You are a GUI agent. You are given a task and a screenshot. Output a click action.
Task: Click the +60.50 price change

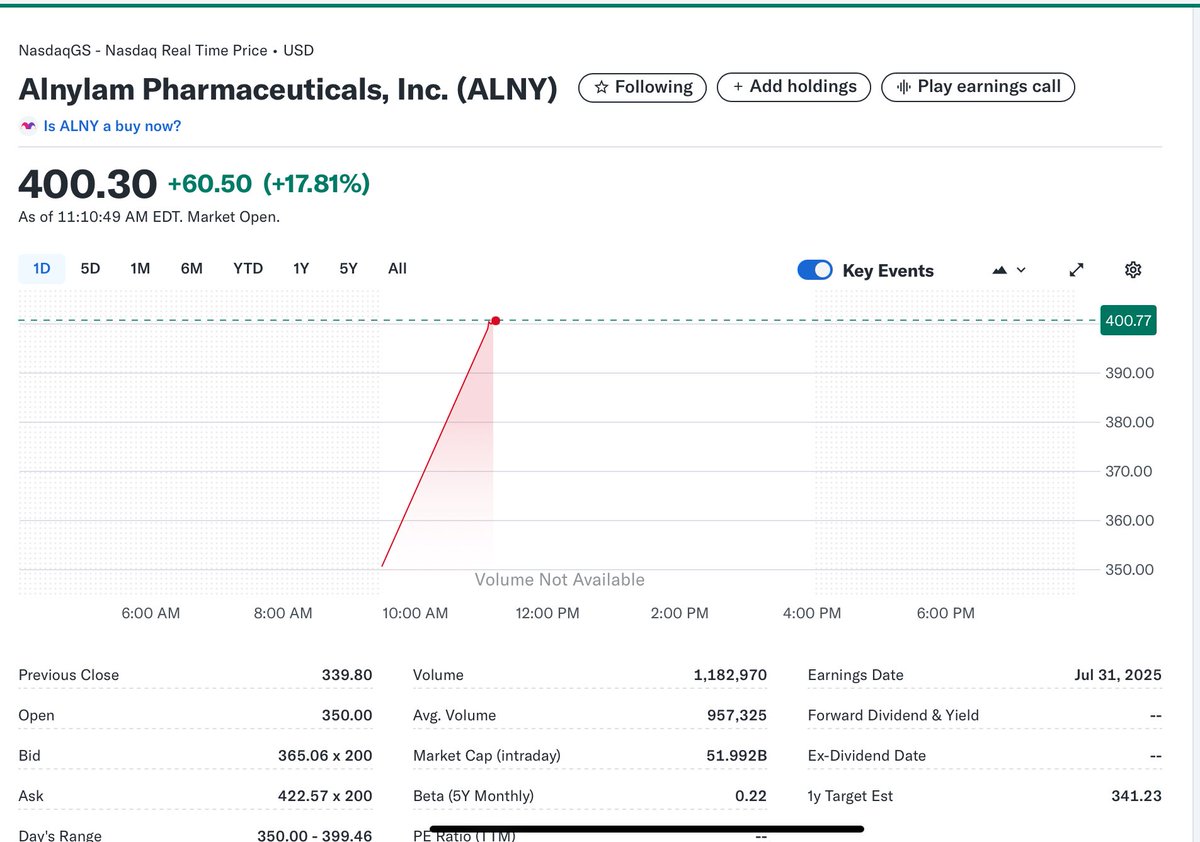click(210, 184)
